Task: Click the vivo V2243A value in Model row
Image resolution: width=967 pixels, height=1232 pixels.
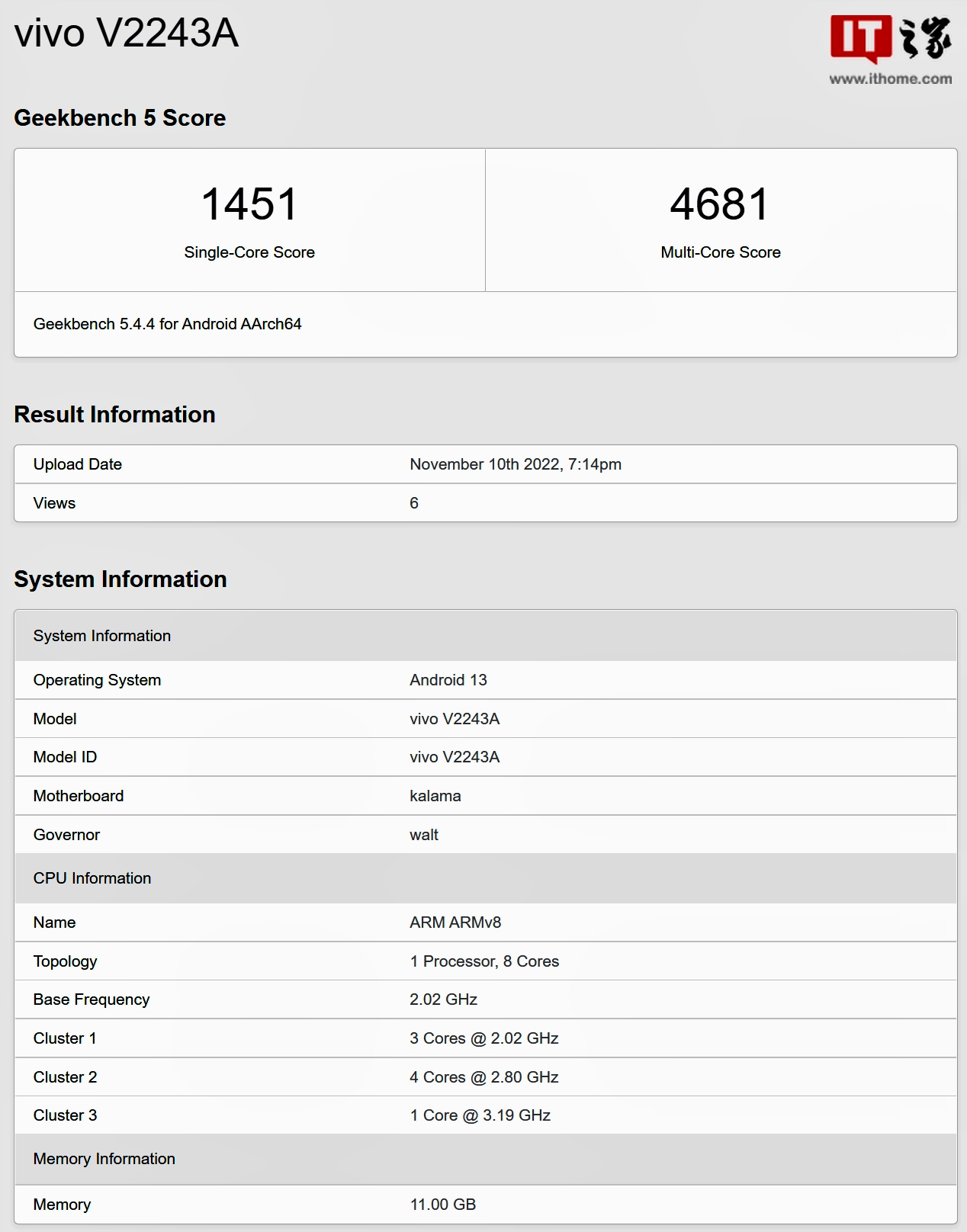Action: pyautogui.click(x=455, y=719)
